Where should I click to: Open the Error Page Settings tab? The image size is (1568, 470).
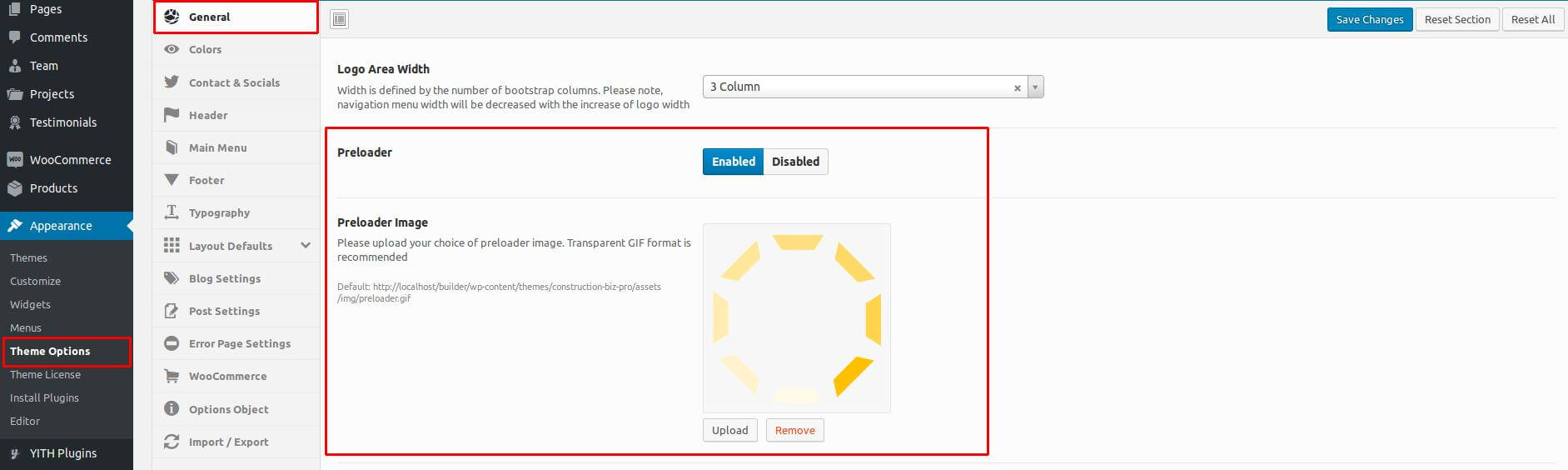tap(236, 343)
